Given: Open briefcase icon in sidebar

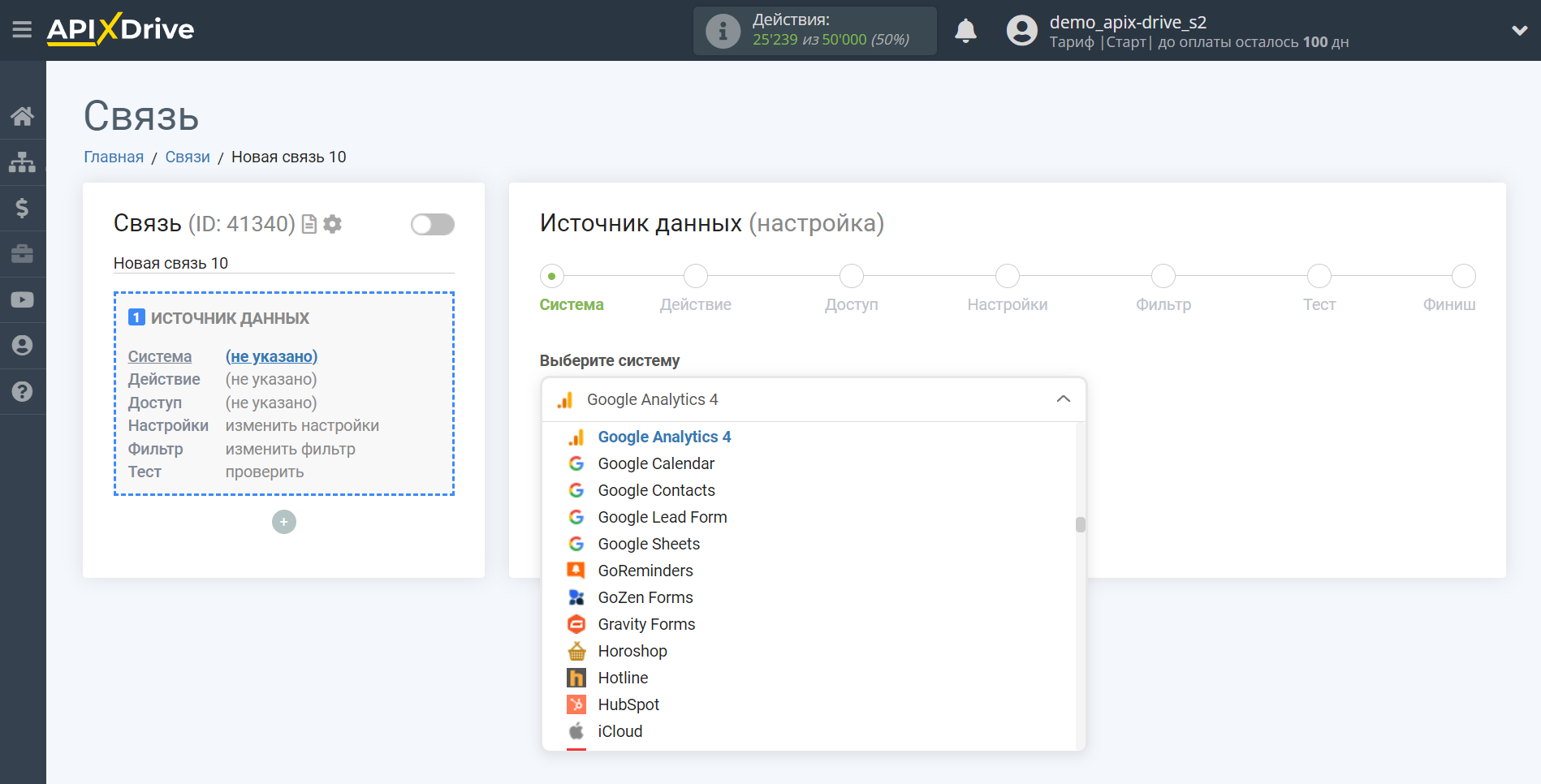Looking at the screenshot, I should point(23,254).
